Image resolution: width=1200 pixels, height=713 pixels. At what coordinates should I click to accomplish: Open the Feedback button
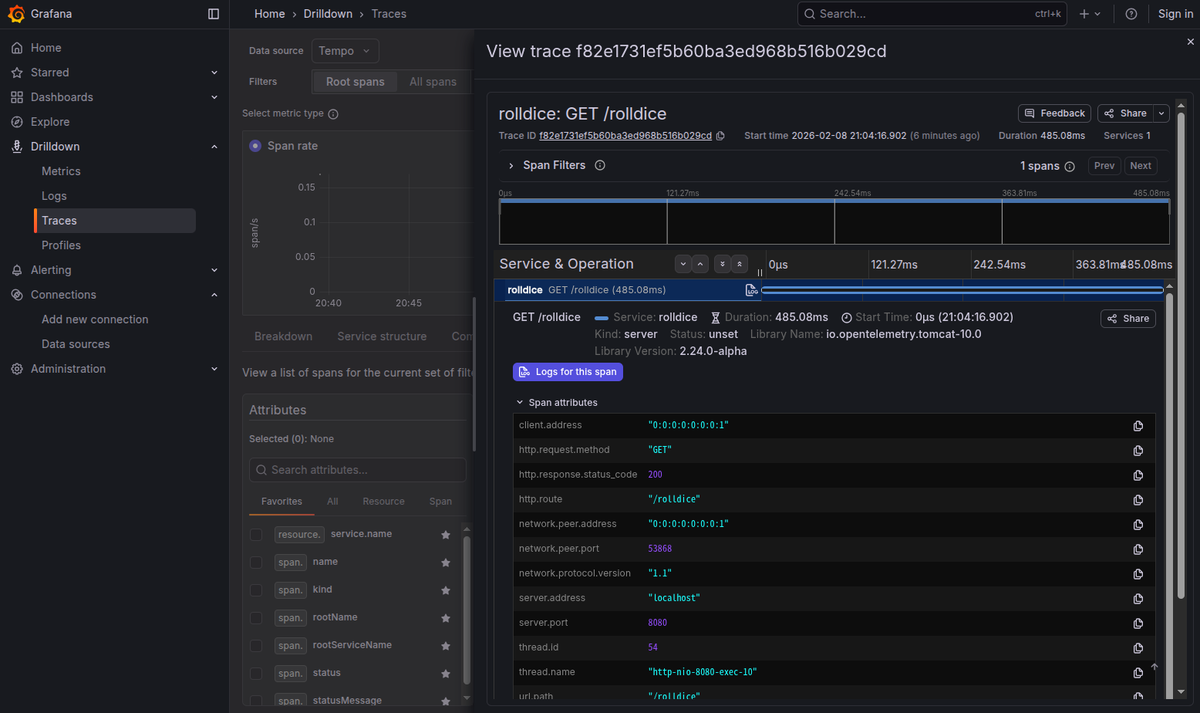coord(1055,113)
